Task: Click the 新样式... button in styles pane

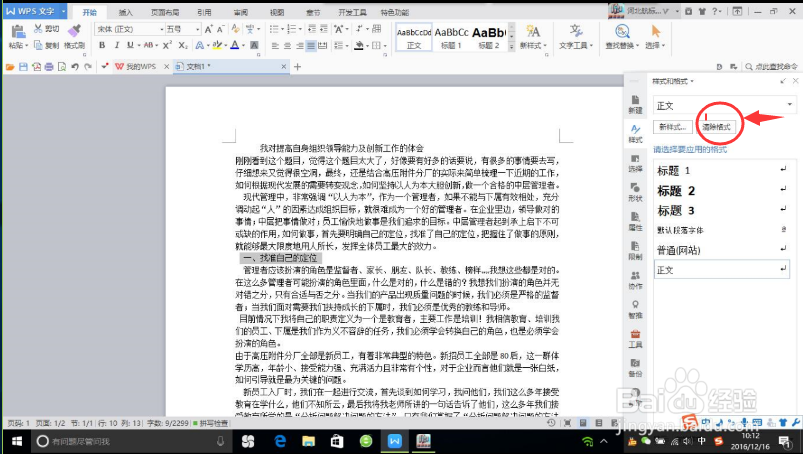Action: coord(673,127)
